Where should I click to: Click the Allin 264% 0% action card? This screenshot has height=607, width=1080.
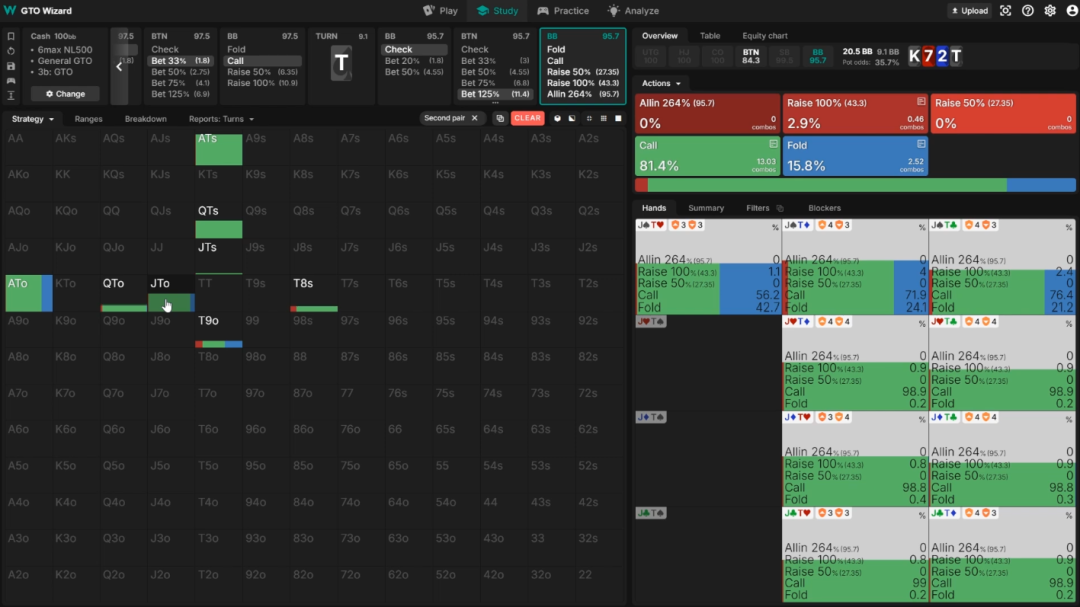[707, 114]
